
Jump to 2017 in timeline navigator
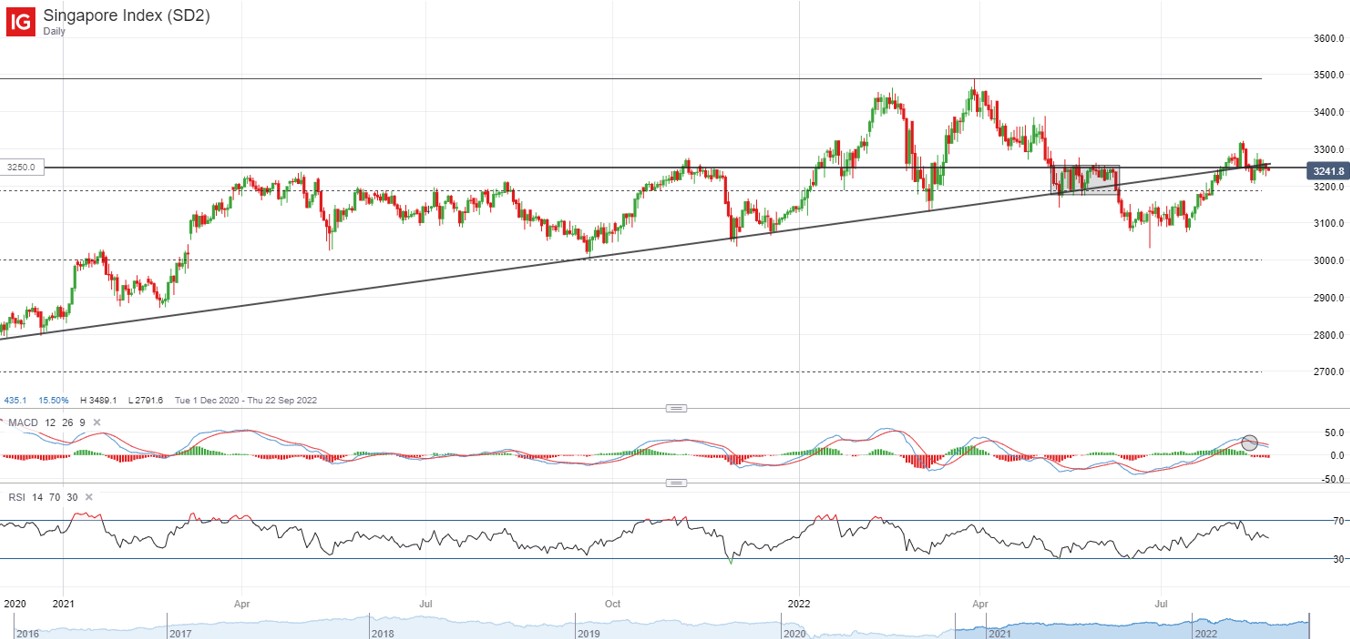click(x=179, y=633)
